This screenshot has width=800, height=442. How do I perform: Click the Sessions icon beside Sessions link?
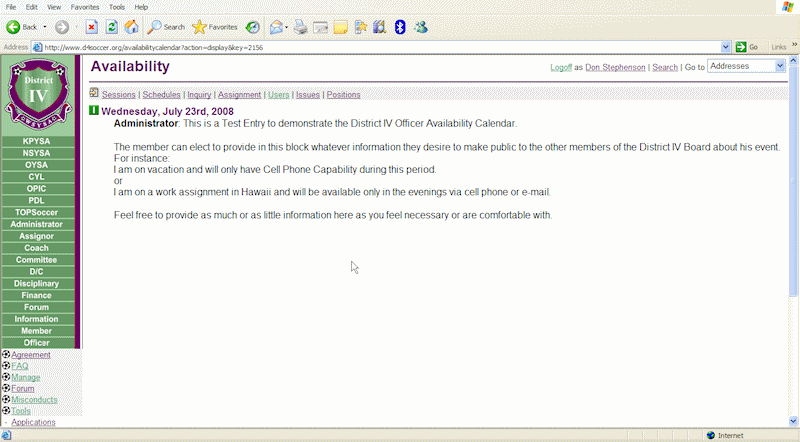[x=94, y=94]
